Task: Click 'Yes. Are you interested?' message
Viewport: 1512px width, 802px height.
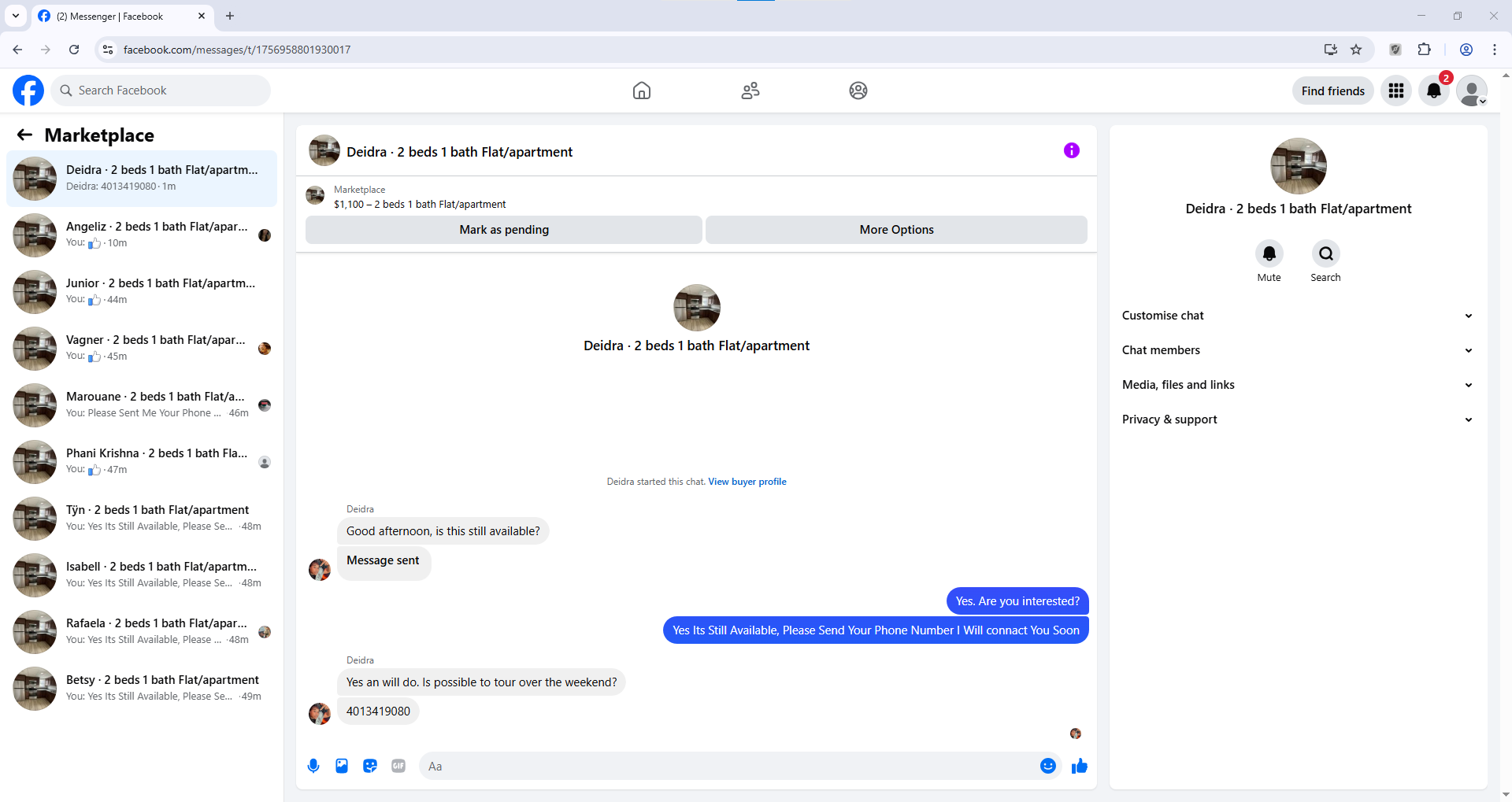Action: (1017, 601)
